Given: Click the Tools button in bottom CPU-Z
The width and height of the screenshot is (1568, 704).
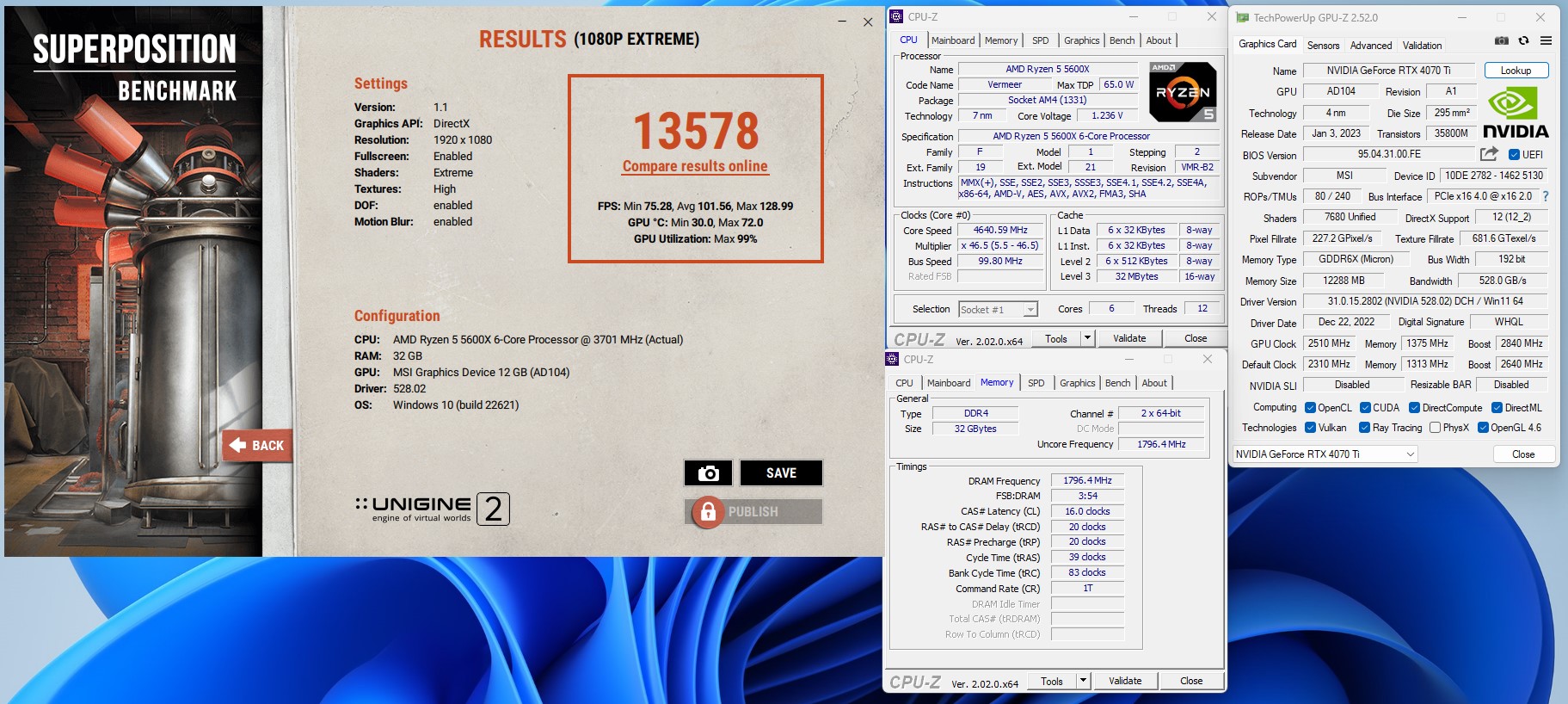Looking at the screenshot, I should 1052,681.
